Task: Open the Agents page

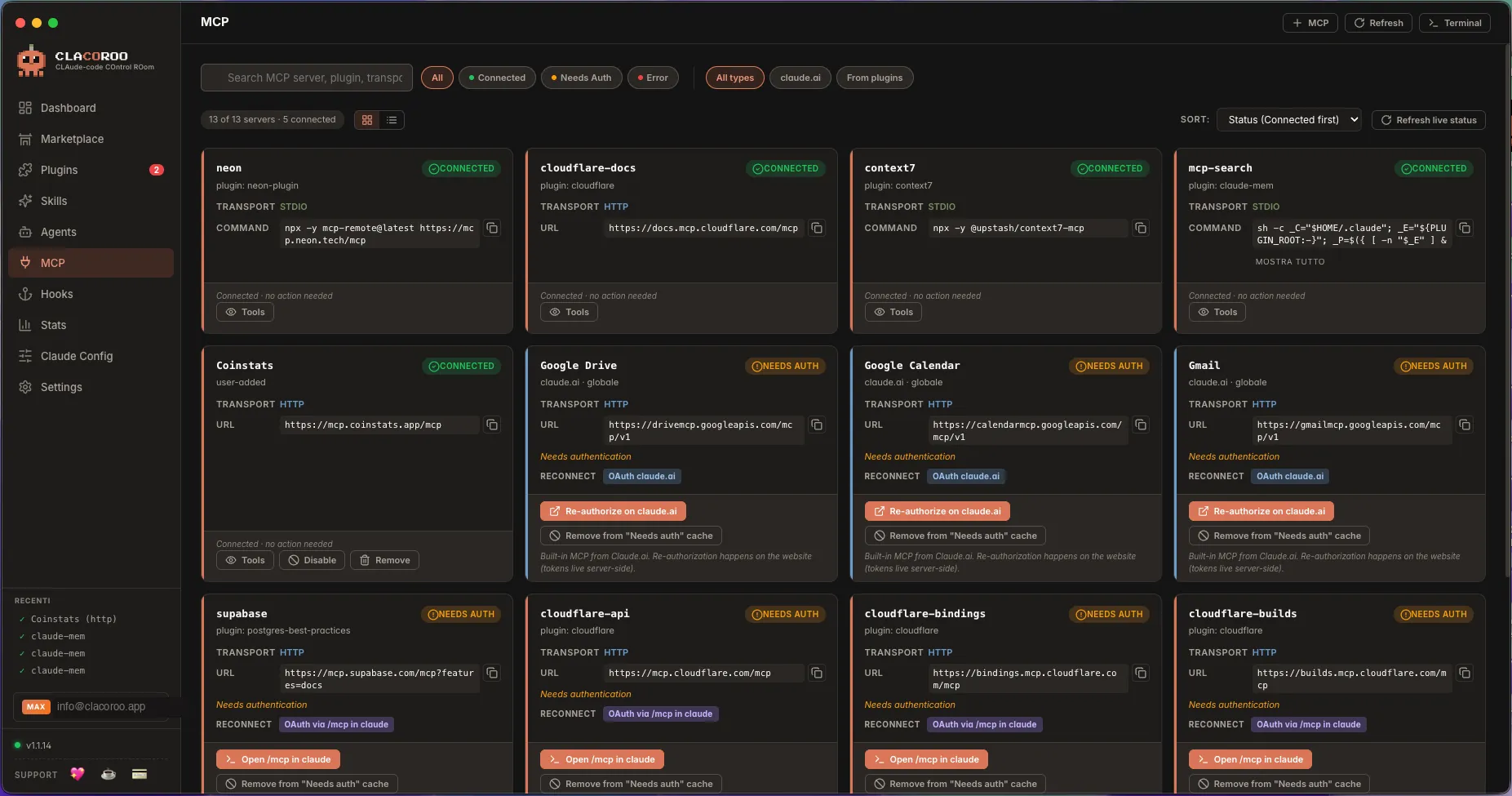Action: coord(91,232)
